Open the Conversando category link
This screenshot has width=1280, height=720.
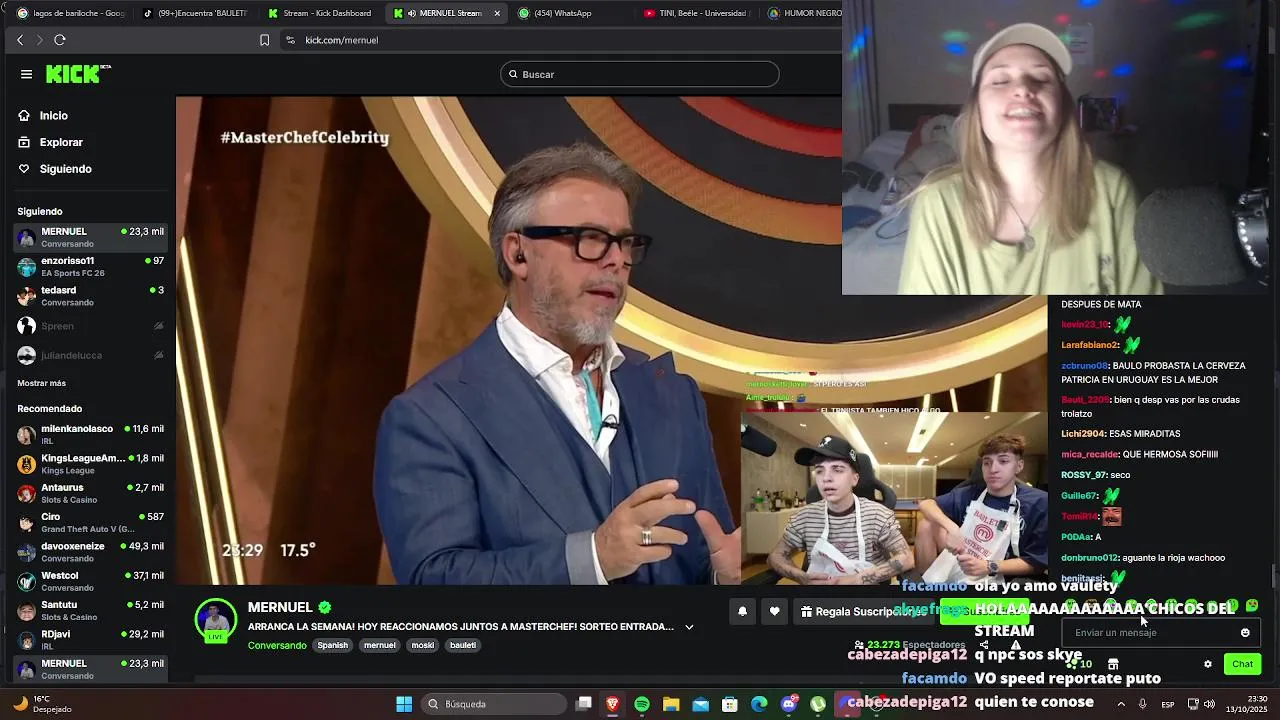coord(277,645)
